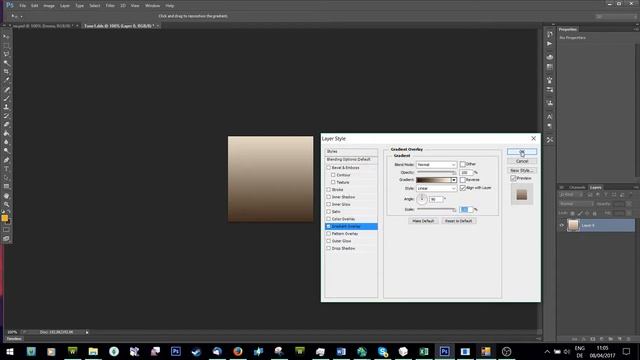Open the History panel icon
The width and height of the screenshot is (640, 360).
pos(549,34)
